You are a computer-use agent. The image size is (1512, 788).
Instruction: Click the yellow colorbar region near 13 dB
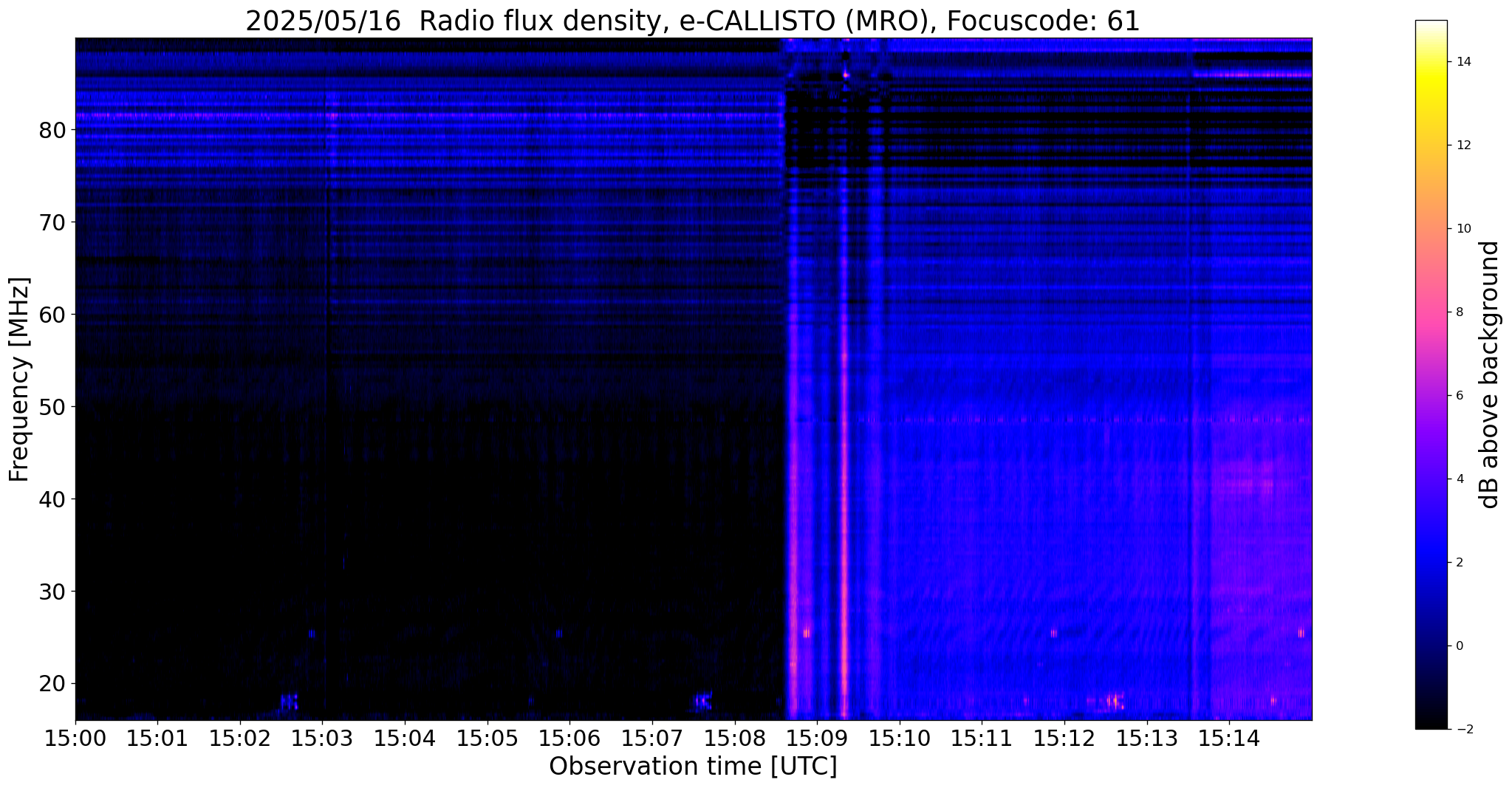coord(1431,104)
